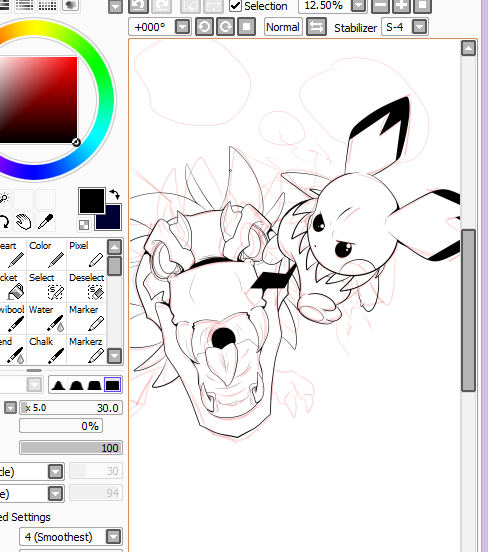The height and width of the screenshot is (552, 488).
Task: Choose the Bucket fill tool
Action: (12, 286)
